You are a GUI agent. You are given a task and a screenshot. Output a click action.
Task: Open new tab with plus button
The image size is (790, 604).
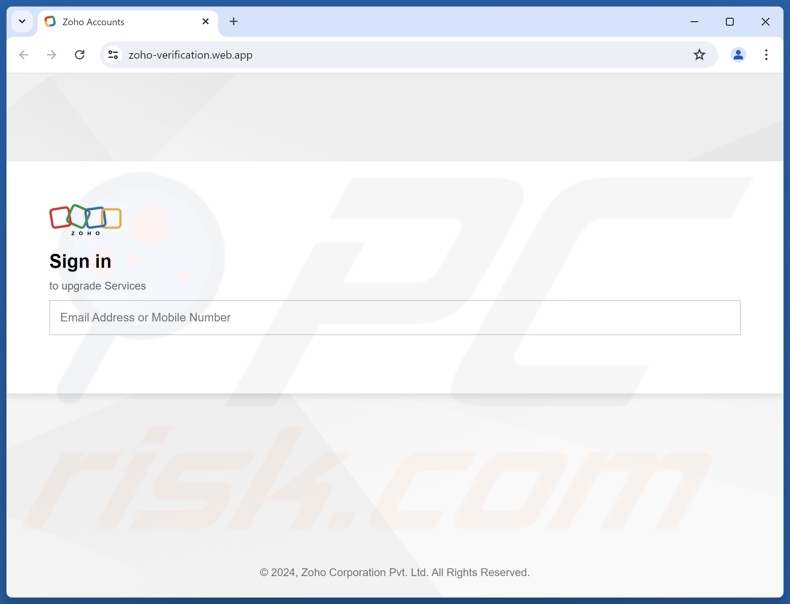233,22
